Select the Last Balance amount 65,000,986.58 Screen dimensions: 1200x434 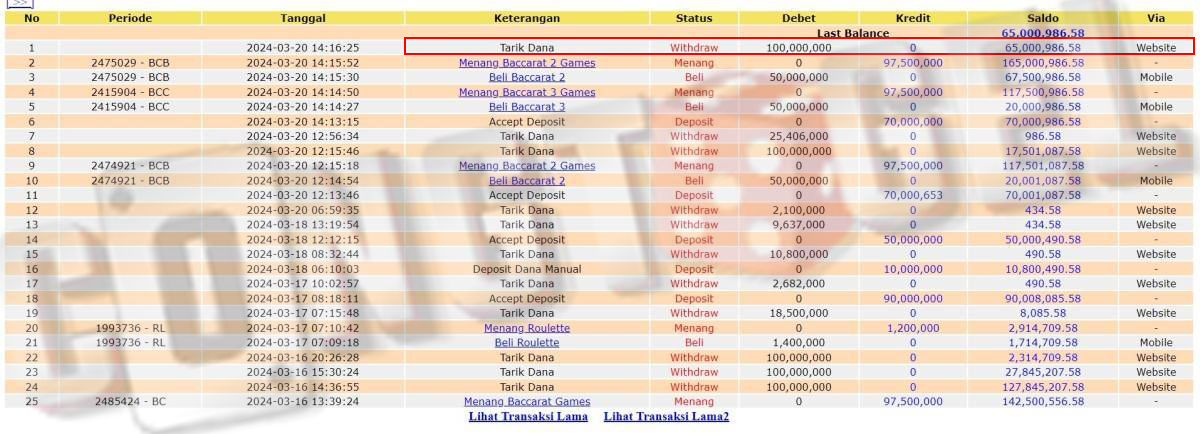tap(1042, 33)
